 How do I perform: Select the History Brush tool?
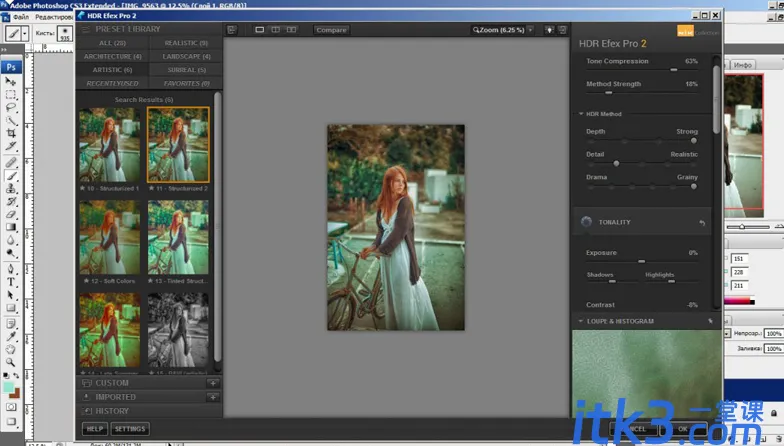(x=10, y=202)
